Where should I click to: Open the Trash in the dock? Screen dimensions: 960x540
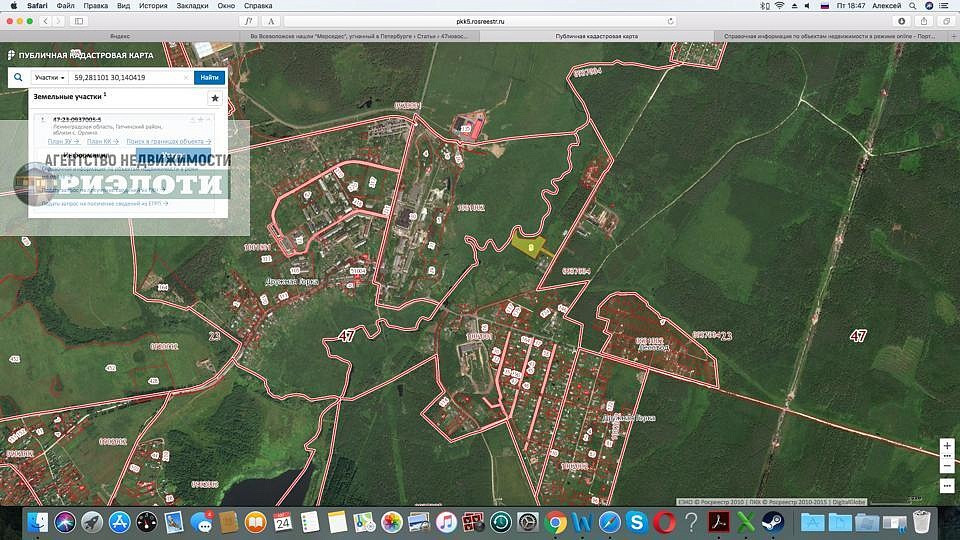(921, 522)
